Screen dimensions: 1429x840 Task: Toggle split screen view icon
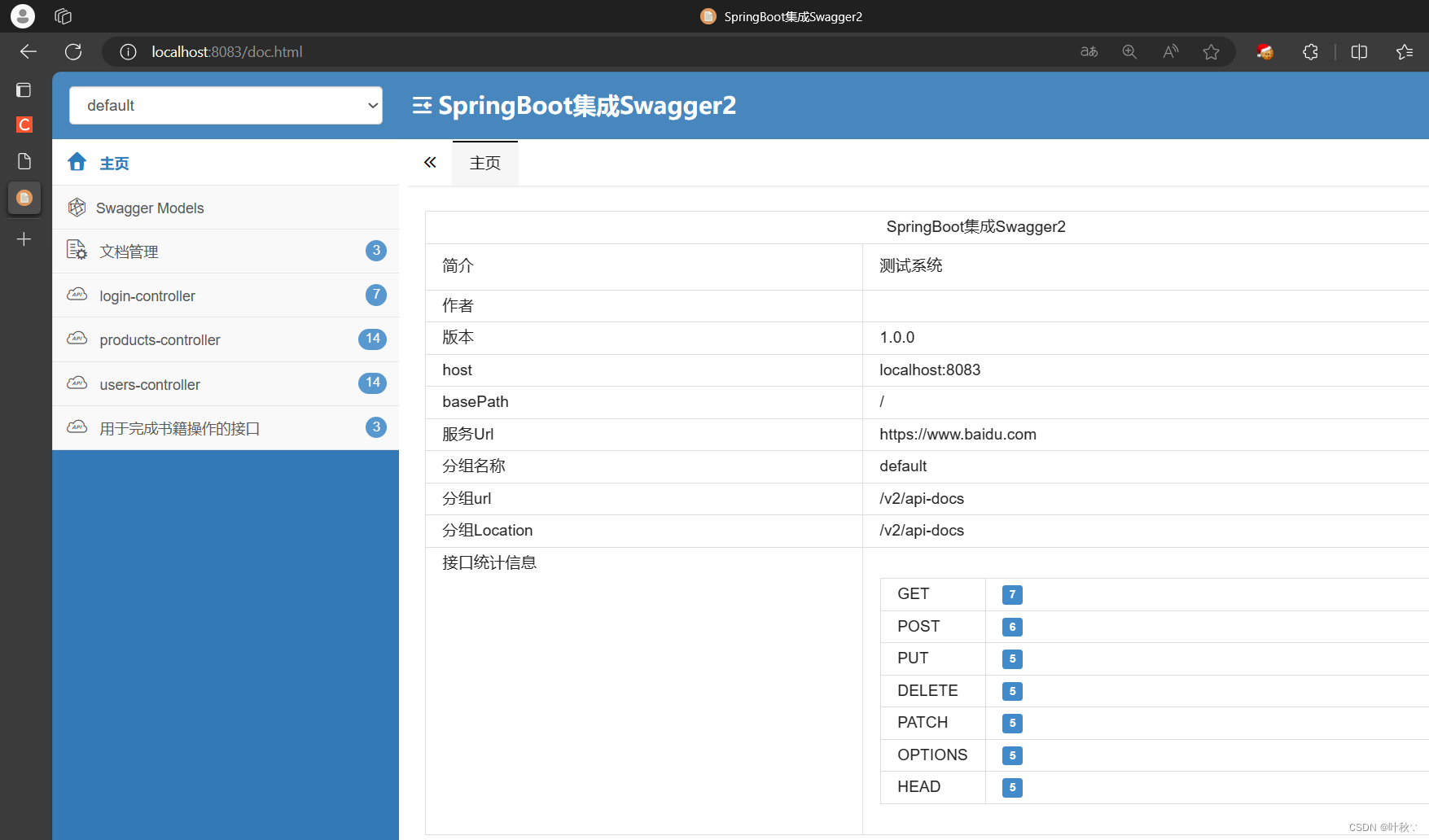(1359, 52)
